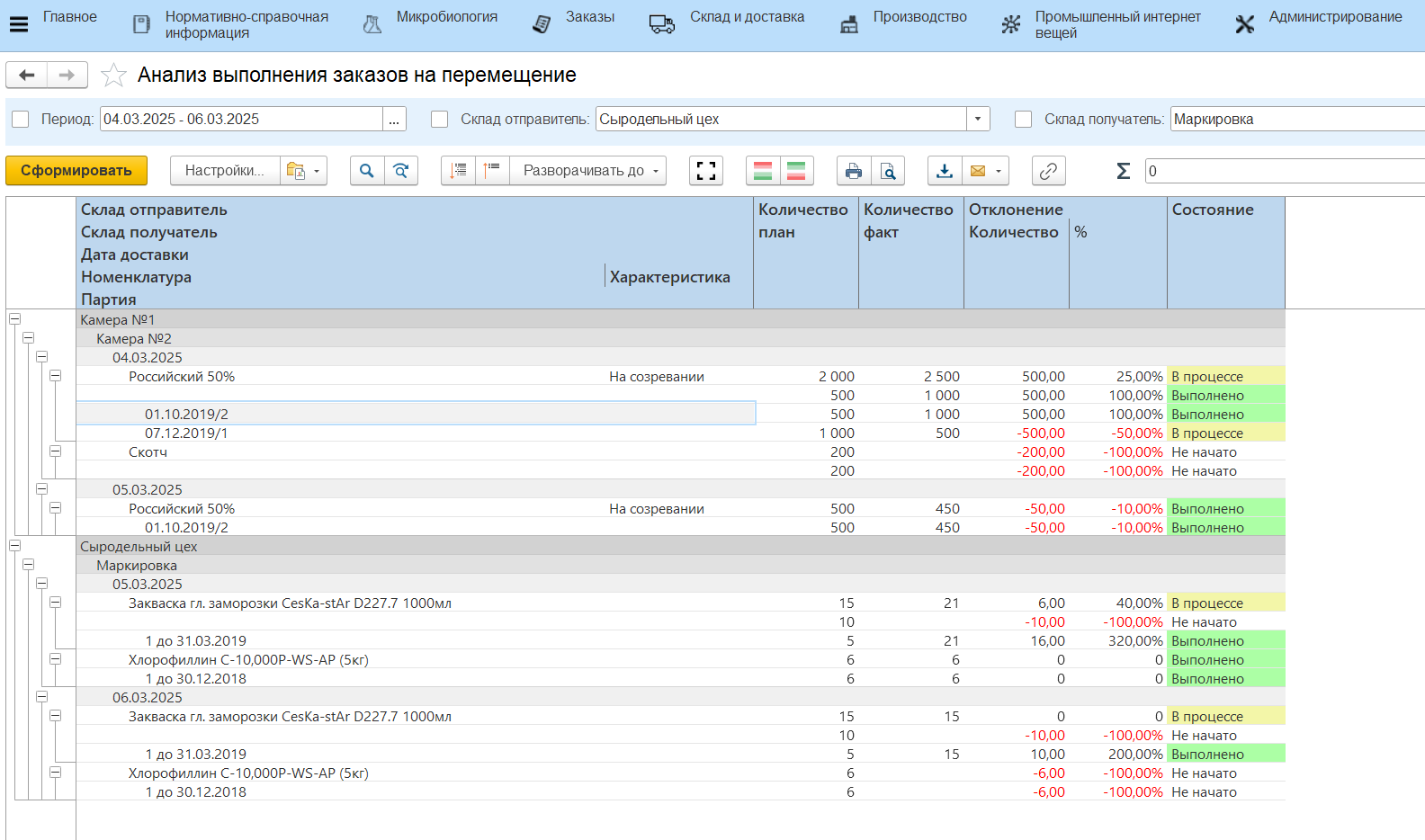Screen dimensions: 1425x840
Task: Click the sum sigma icon
Action: tap(1123, 171)
